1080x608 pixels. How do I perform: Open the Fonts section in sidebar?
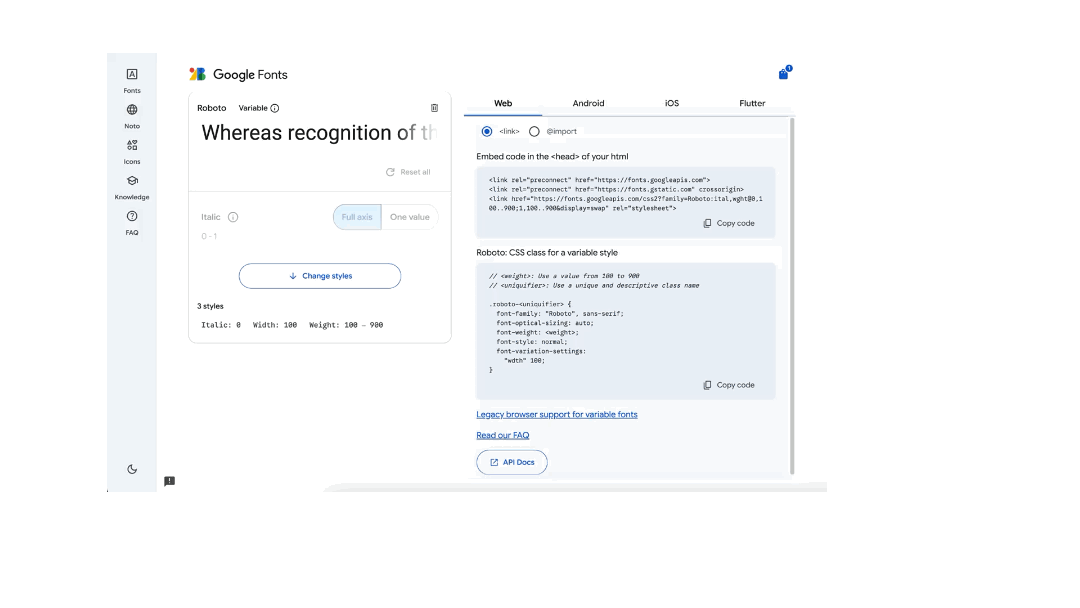click(x=132, y=75)
